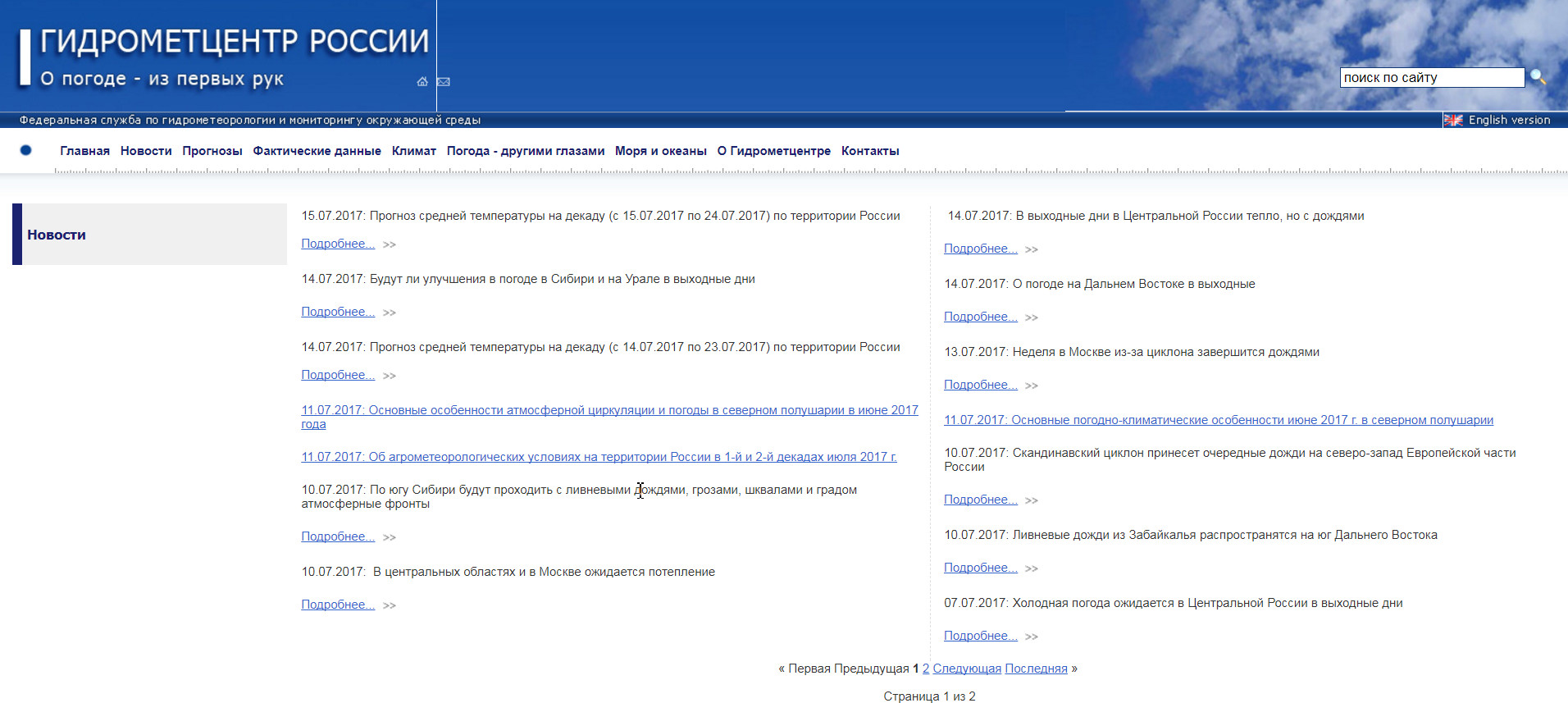This screenshot has width=1568, height=703.
Task: Switch to English version
Action: 1509,120
